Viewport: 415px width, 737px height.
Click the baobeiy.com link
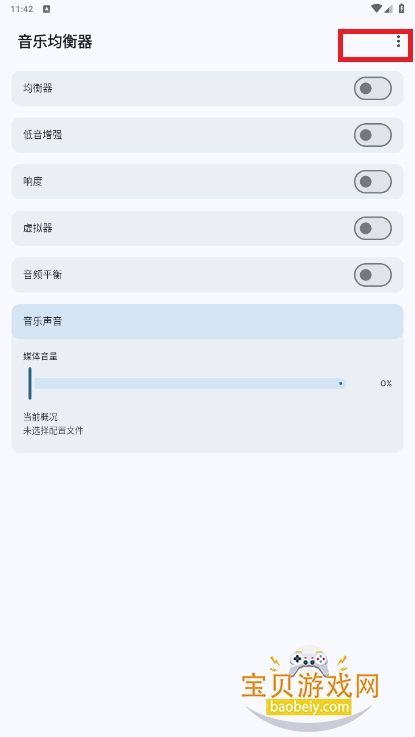coord(310,707)
